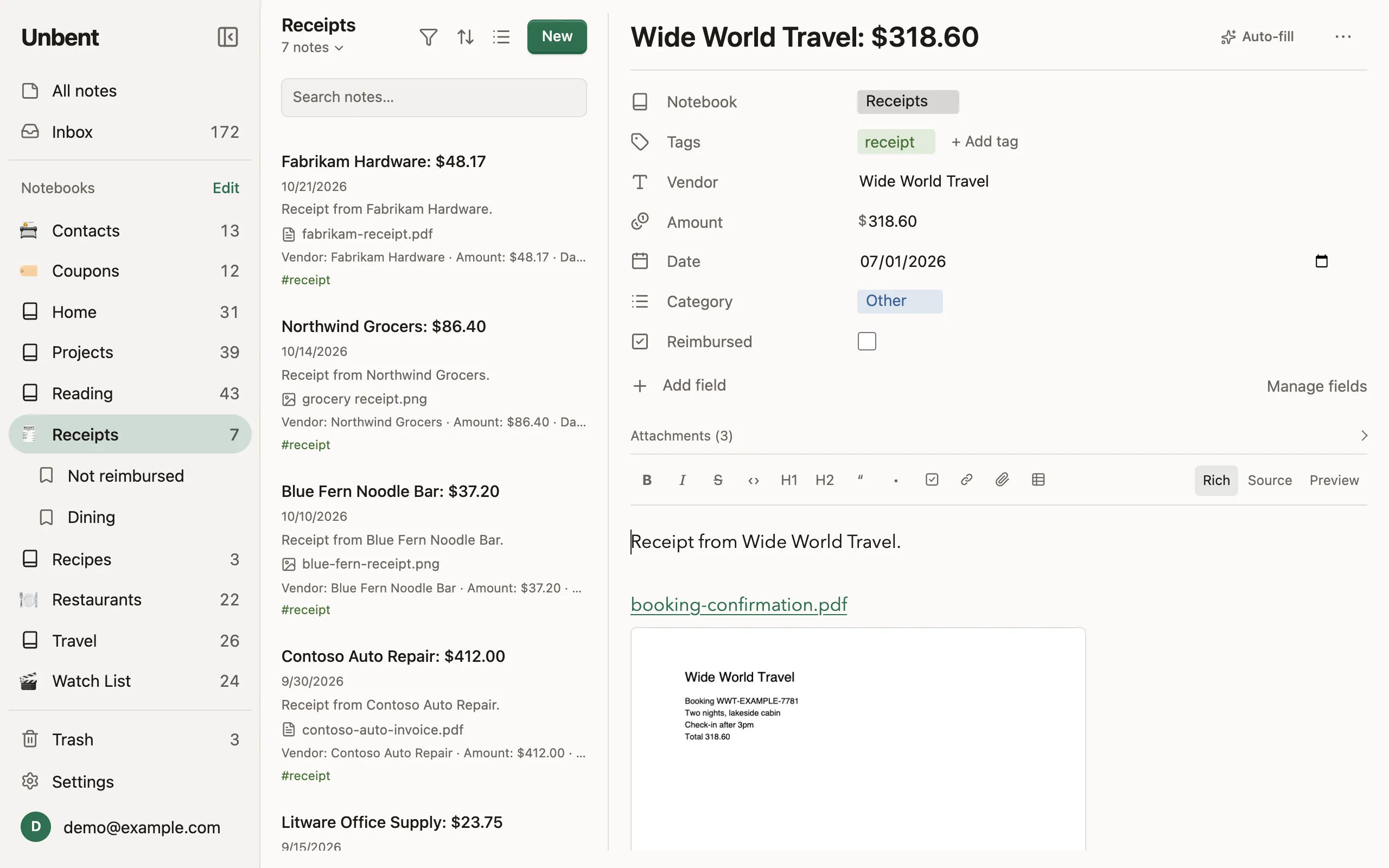Collapse the sidebar panel icon
The width and height of the screenshot is (1389, 868).
pos(227,37)
